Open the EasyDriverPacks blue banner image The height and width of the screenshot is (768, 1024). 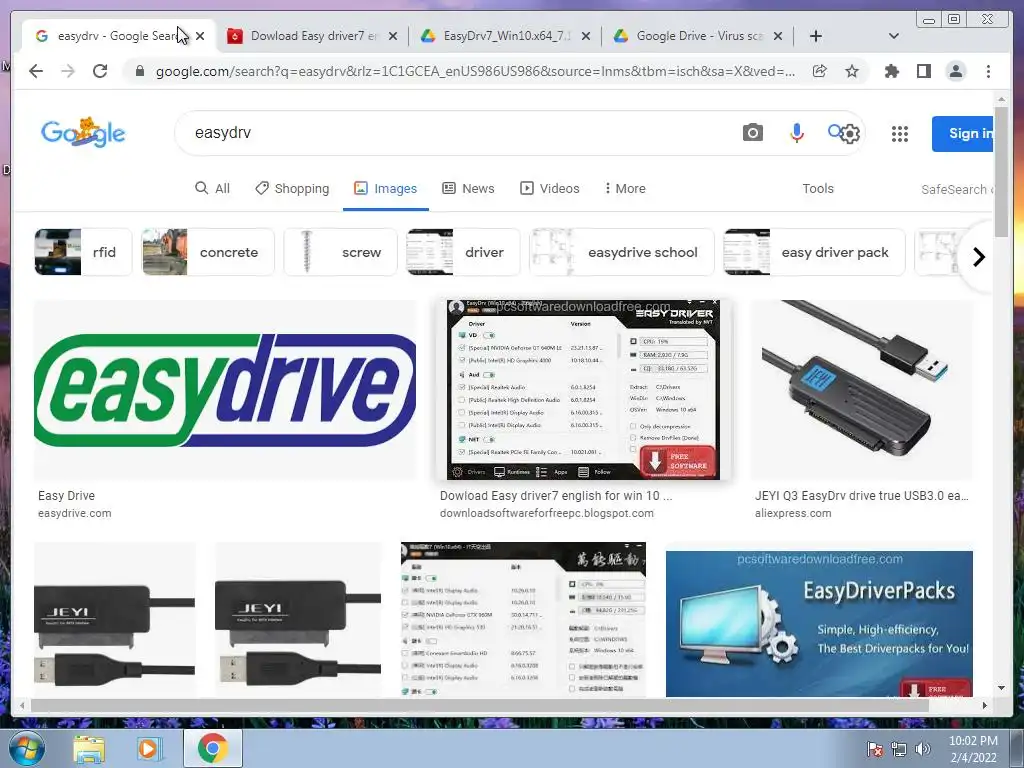[x=819, y=624]
